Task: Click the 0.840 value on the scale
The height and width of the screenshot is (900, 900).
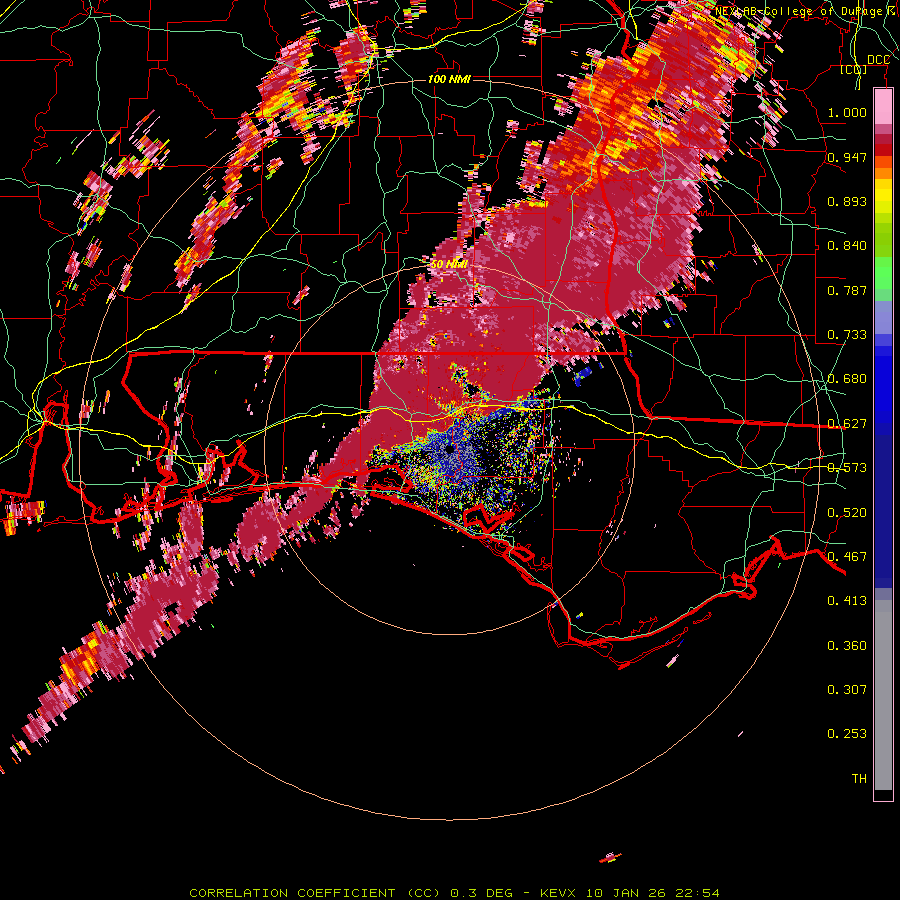Action: (x=847, y=246)
